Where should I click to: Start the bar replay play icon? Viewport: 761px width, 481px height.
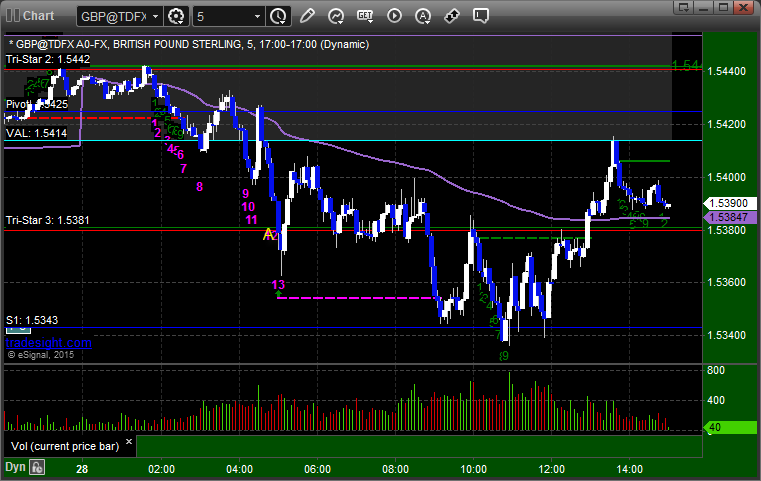pyautogui.click(x=394, y=16)
